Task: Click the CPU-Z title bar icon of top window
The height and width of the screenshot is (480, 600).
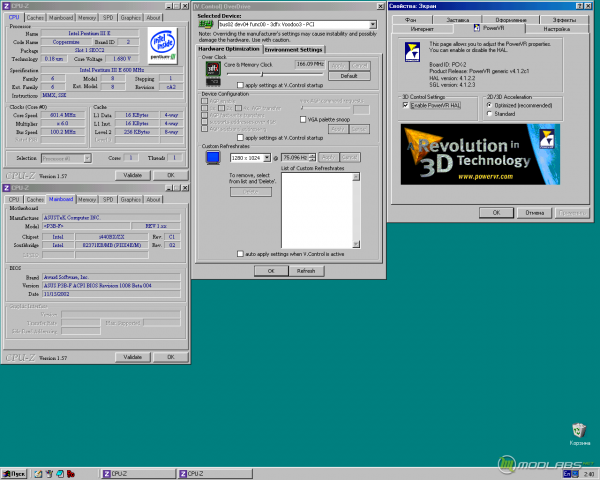Action: (x=6, y=6)
